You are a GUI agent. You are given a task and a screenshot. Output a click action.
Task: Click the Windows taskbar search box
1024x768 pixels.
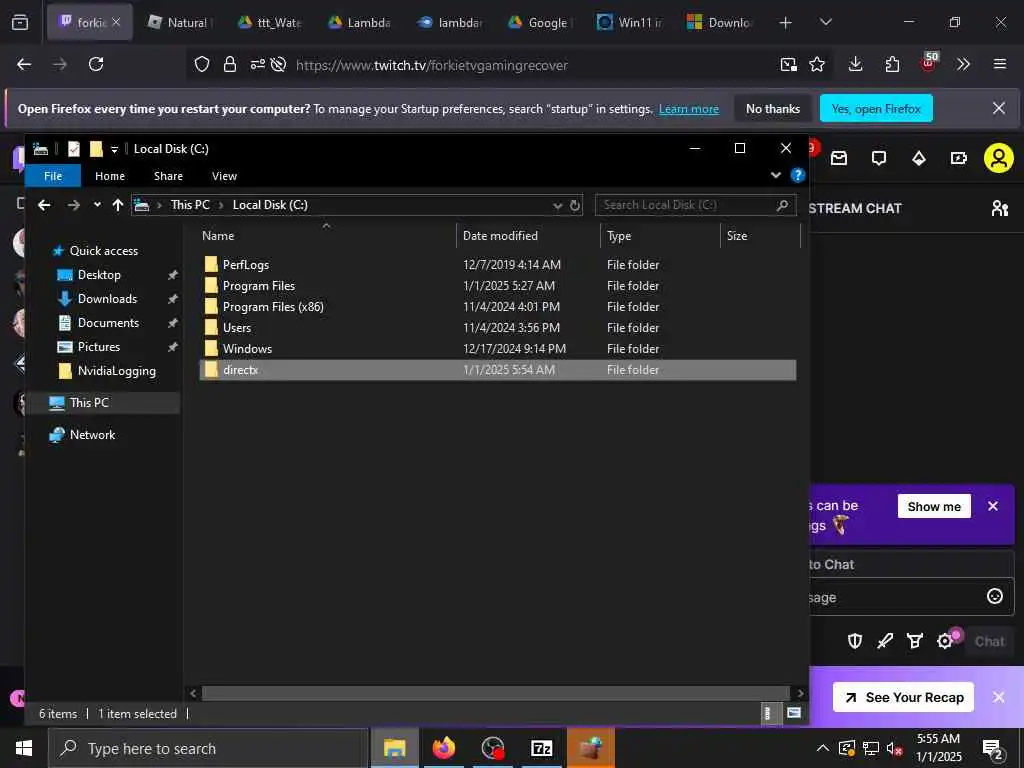pyautogui.click(x=208, y=748)
